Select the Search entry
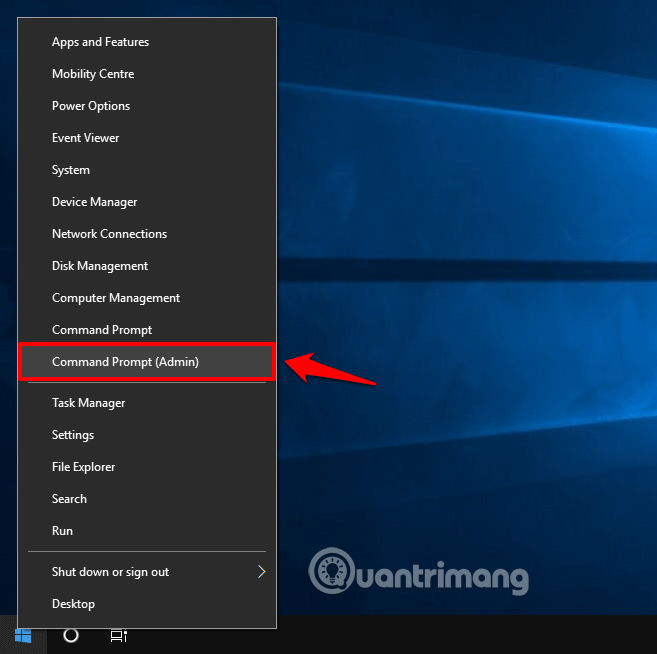 147,499
